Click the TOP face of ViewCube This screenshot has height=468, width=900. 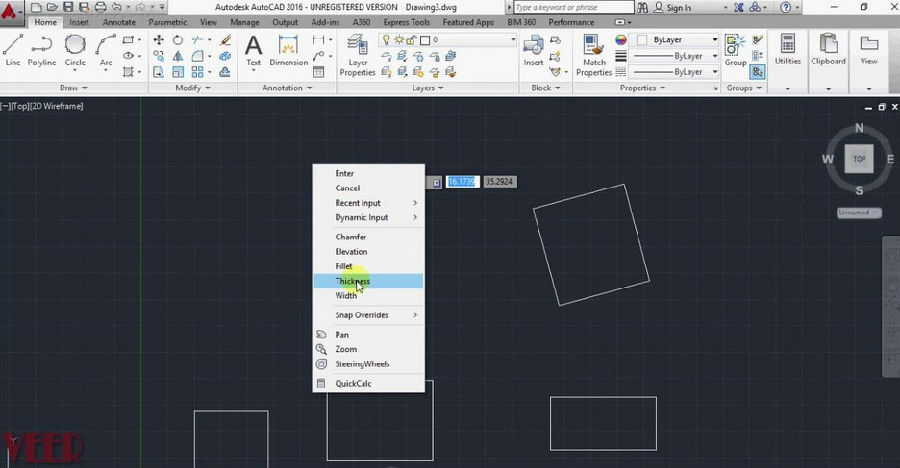point(859,158)
